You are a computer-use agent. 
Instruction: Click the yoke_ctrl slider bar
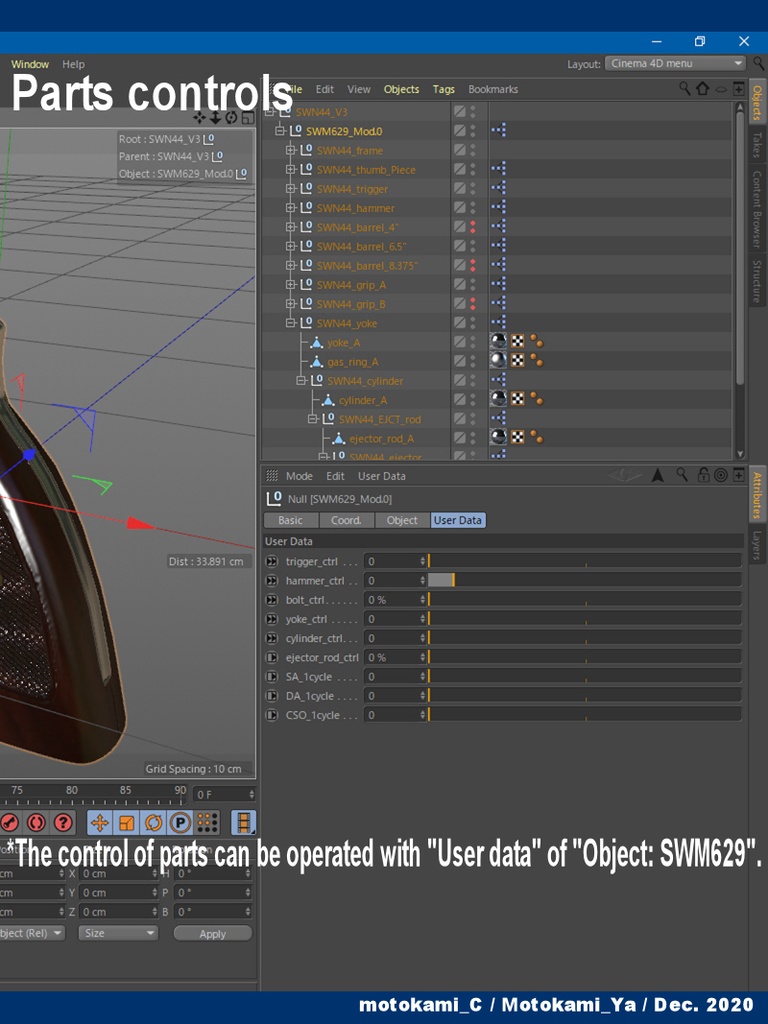pyautogui.click(x=584, y=618)
